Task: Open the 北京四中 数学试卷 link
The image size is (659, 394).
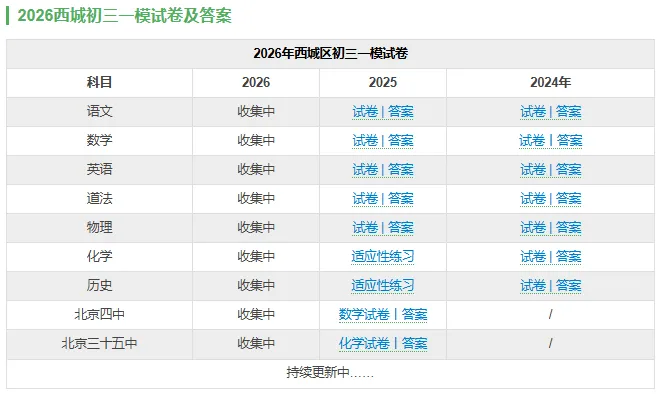Action: [364, 315]
